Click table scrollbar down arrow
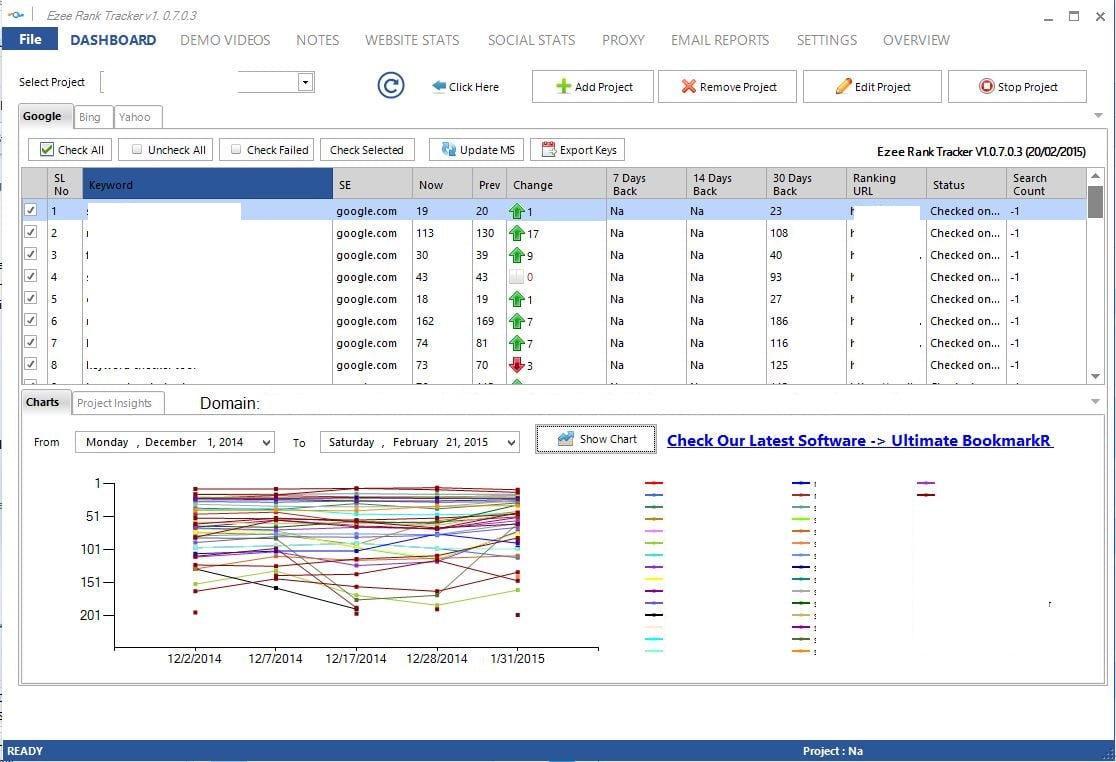Viewport: 1116px width, 762px height. [x=1095, y=376]
